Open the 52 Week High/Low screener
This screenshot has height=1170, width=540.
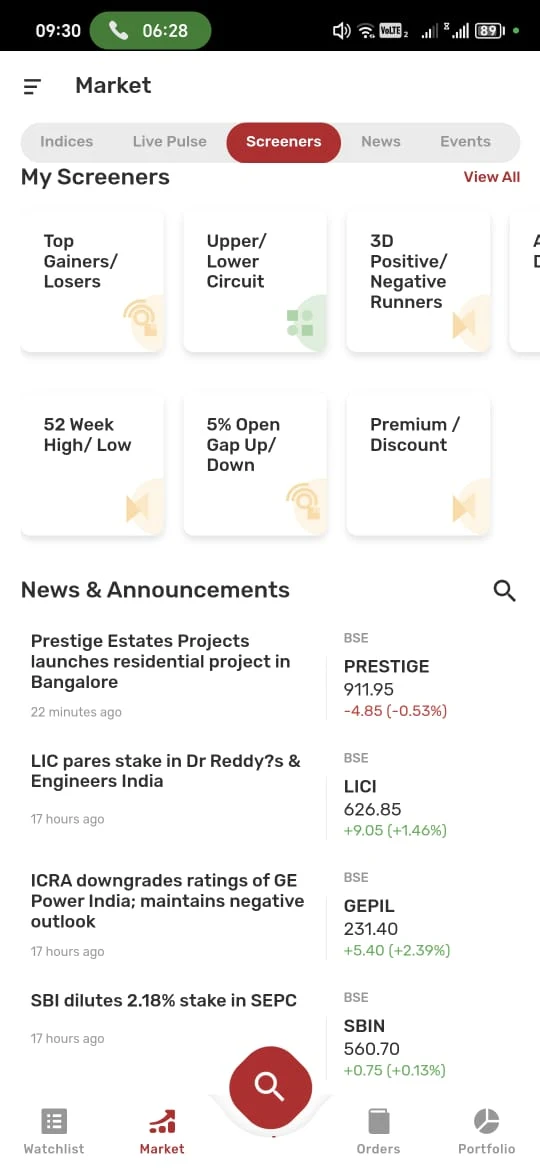click(92, 465)
